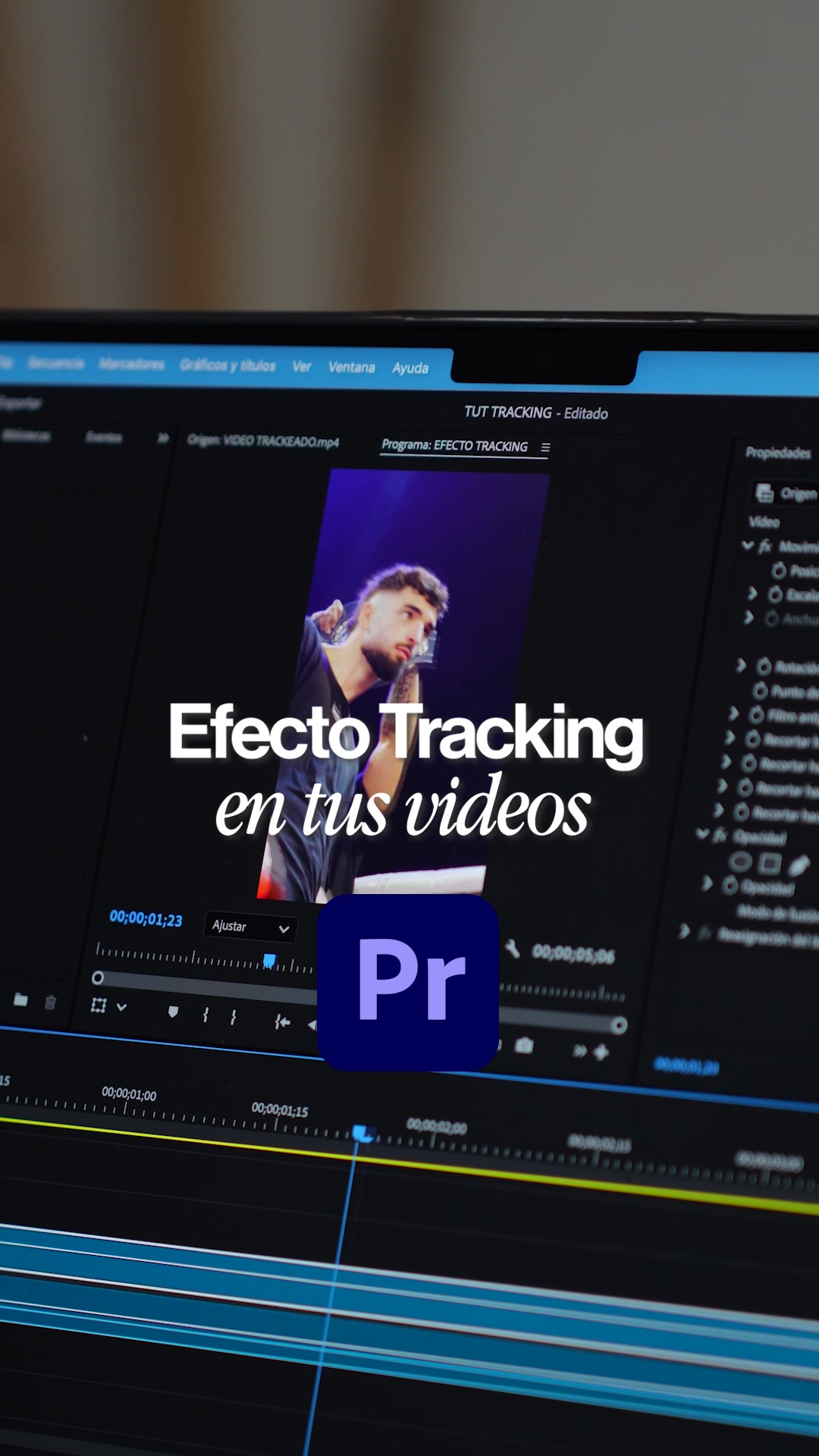This screenshot has width=819, height=1456.
Task: Expand the Escala property
Action: coord(752,593)
